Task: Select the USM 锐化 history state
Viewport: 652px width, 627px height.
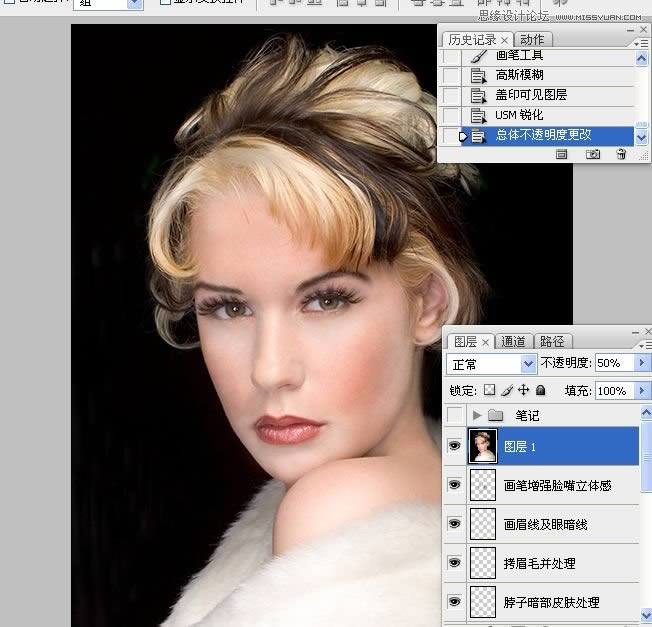Action: click(520, 115)
